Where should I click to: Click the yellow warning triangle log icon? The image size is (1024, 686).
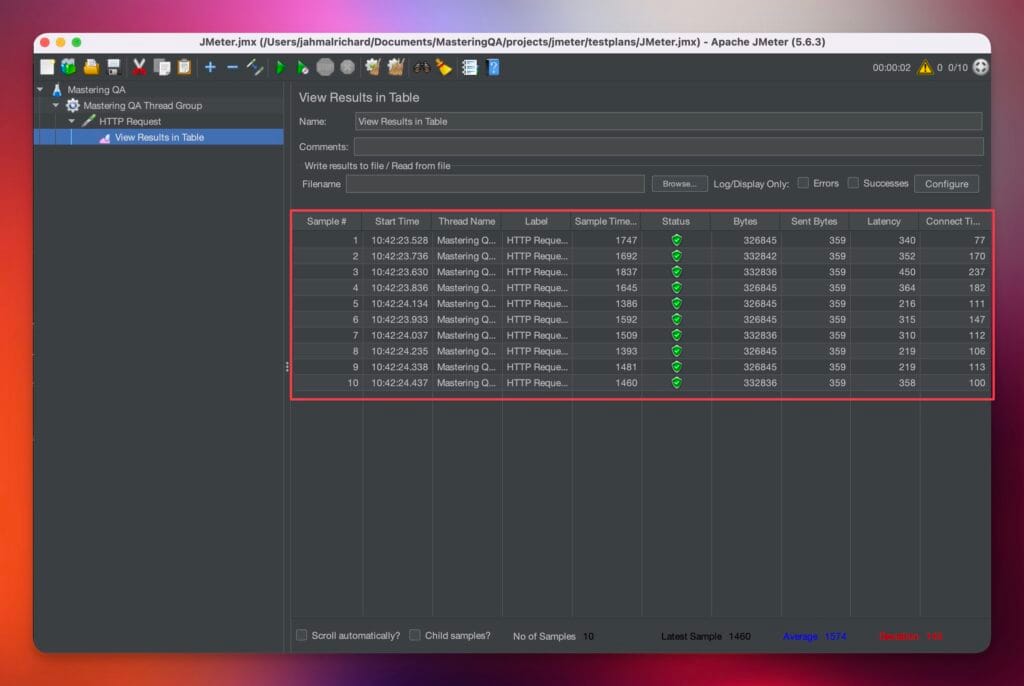point(925,67)
